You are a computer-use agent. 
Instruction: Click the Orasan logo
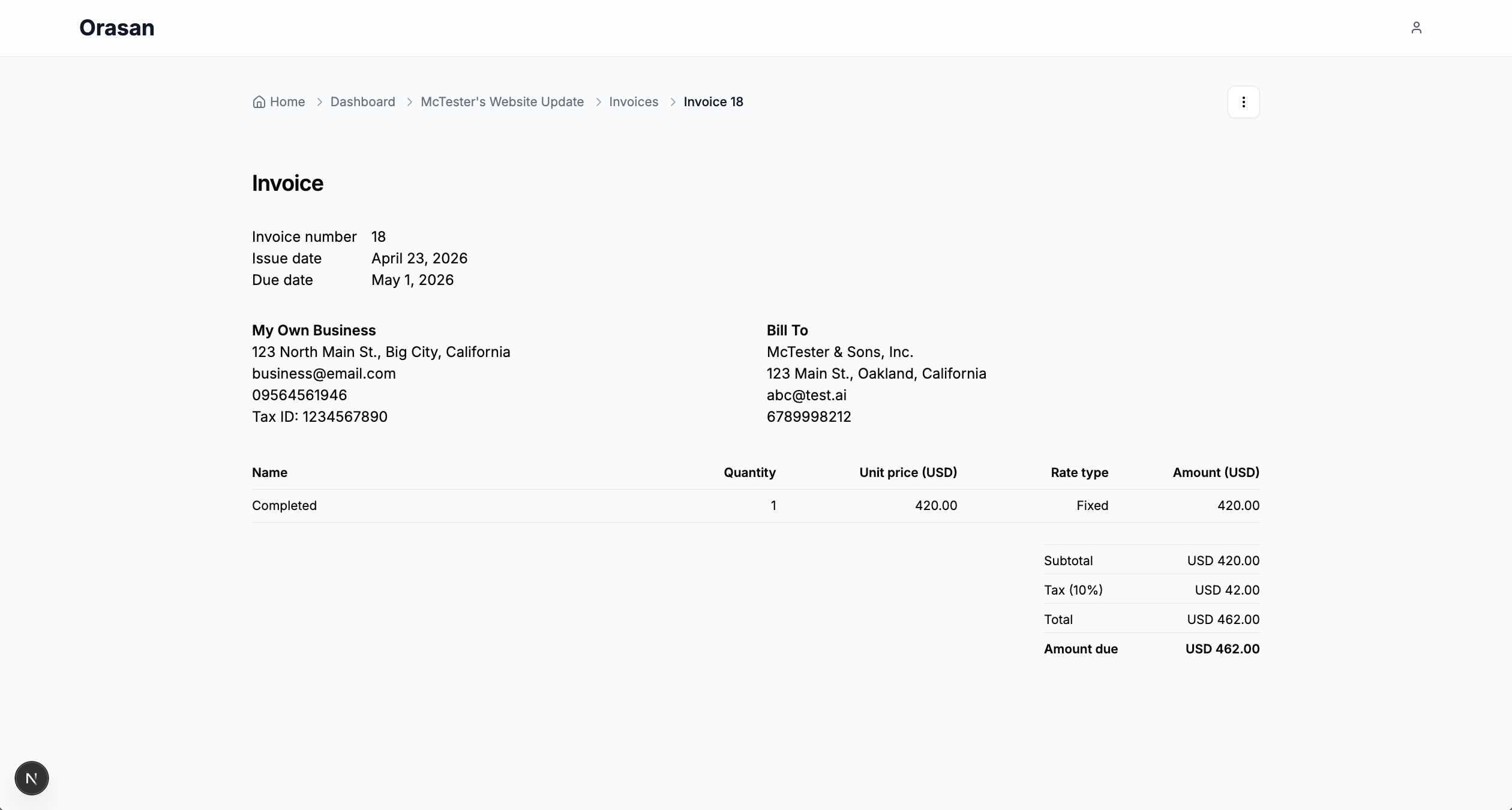[x=117, y=28]
